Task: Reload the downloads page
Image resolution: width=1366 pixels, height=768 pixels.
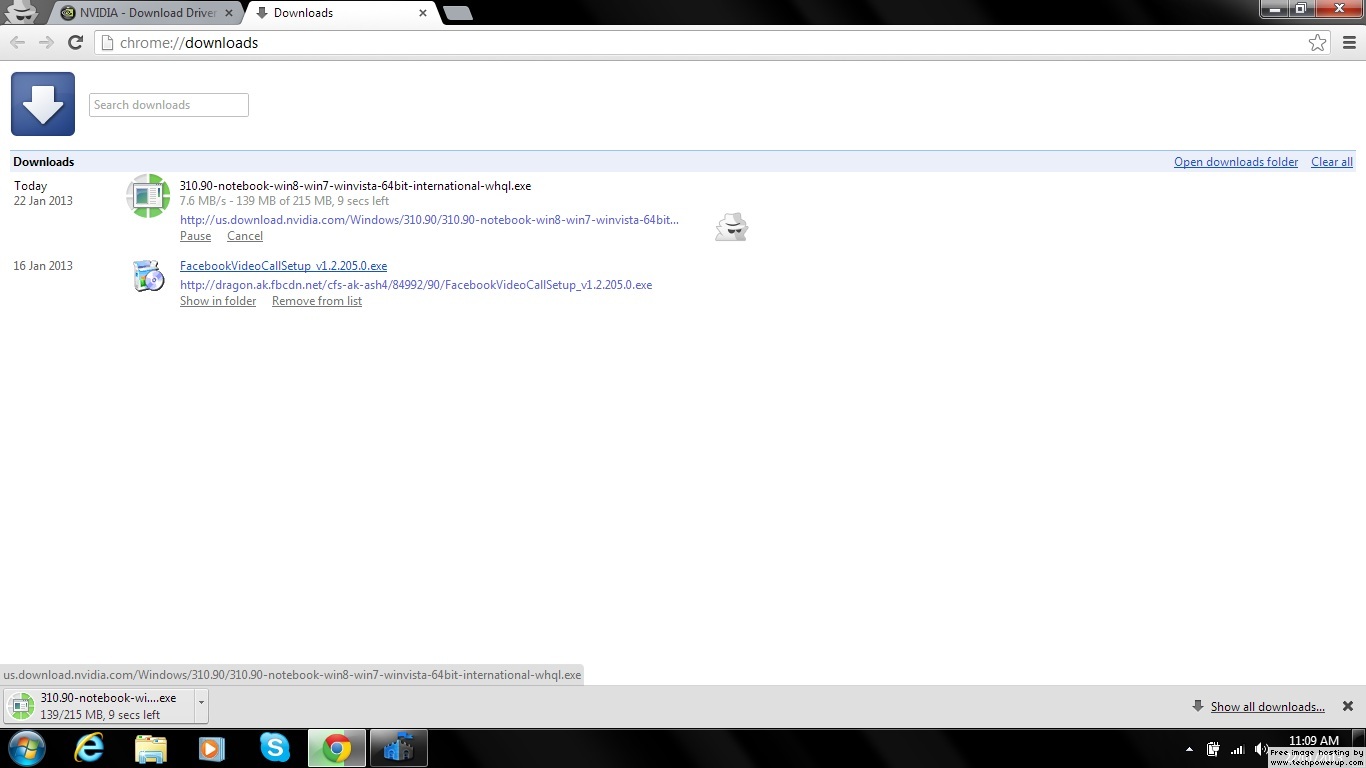Action: 75,42
